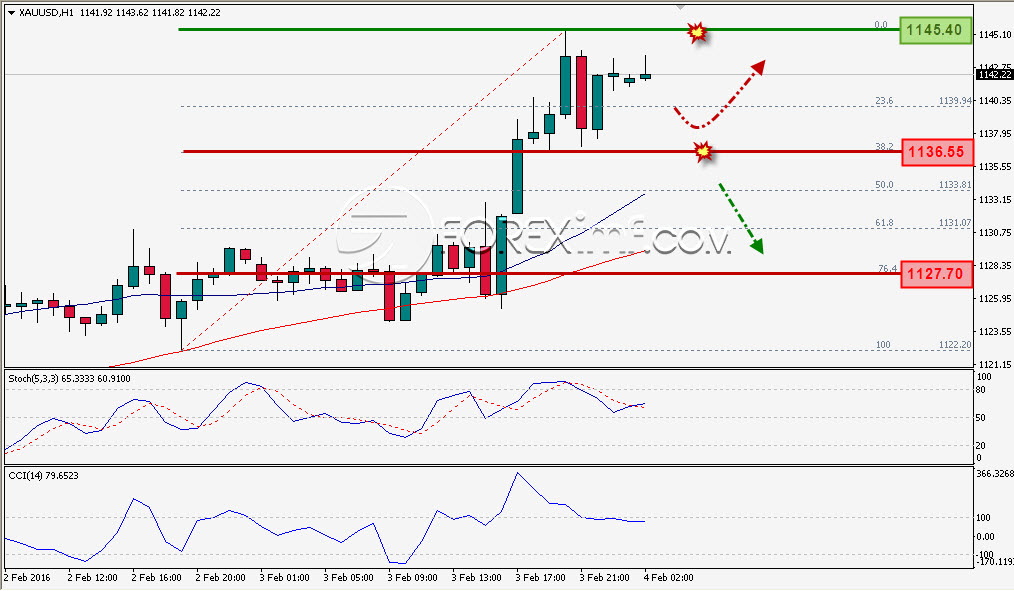Click the 1140.35 price axis value

click(995, 101)
